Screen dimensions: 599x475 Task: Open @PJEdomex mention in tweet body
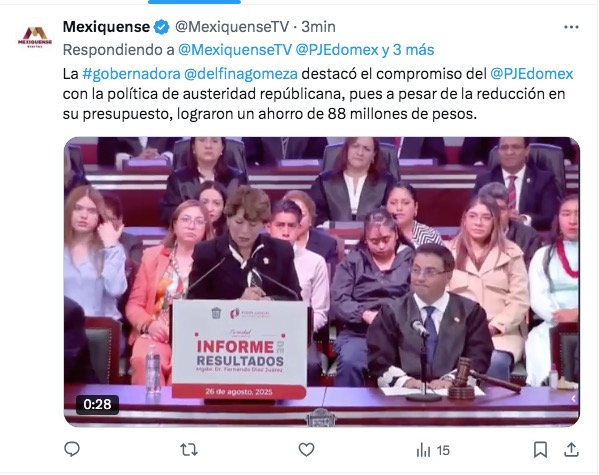click(x=531, y=74)
